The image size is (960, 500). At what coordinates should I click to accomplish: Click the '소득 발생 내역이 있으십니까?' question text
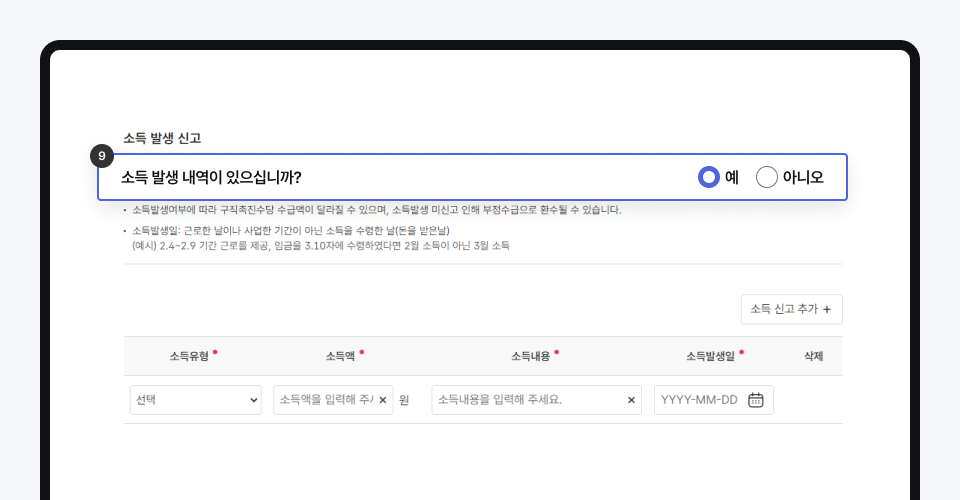click(211, 177)
